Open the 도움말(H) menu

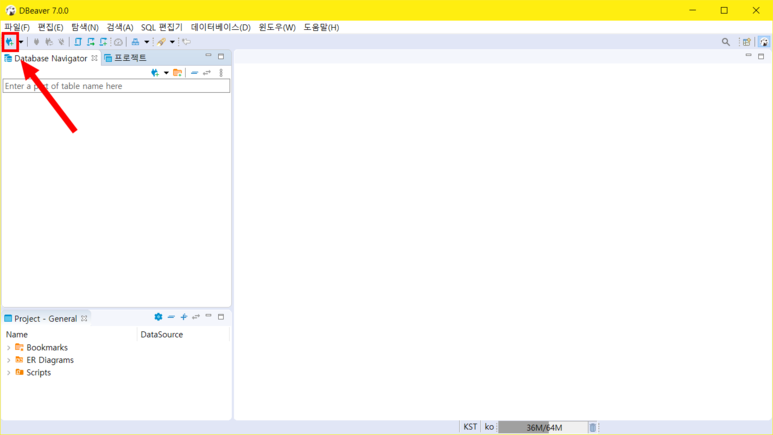pyautogui.click(x=321, y=27)
